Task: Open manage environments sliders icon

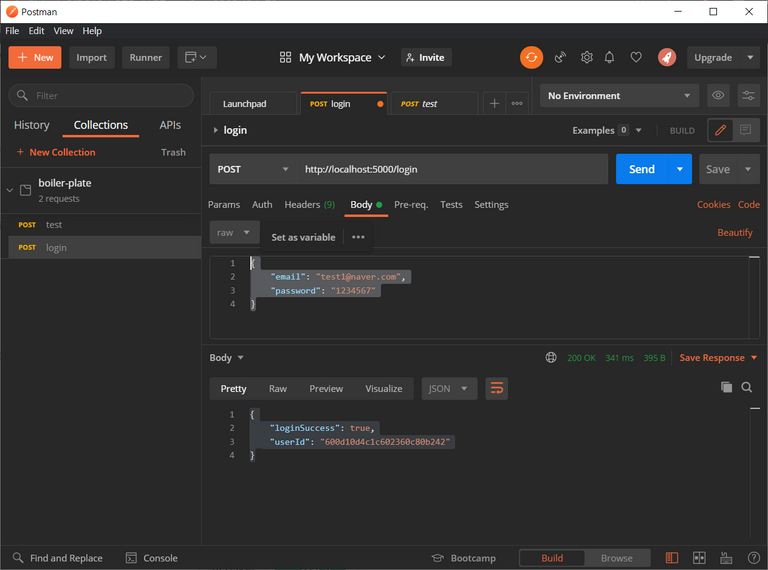Action: pyautogui.click(x=748, y=95)
